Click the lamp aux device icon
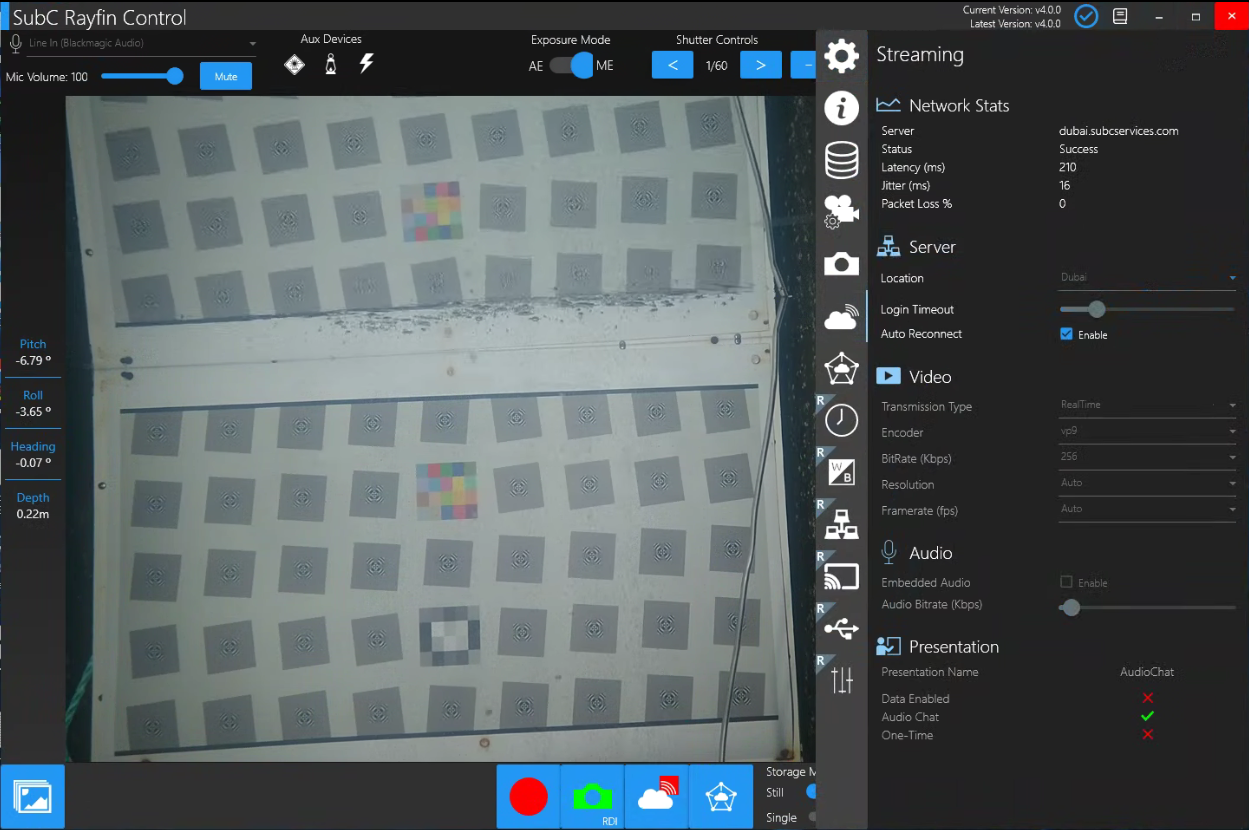The height and width of the screenshot is (830, 1249). (330, 65)
